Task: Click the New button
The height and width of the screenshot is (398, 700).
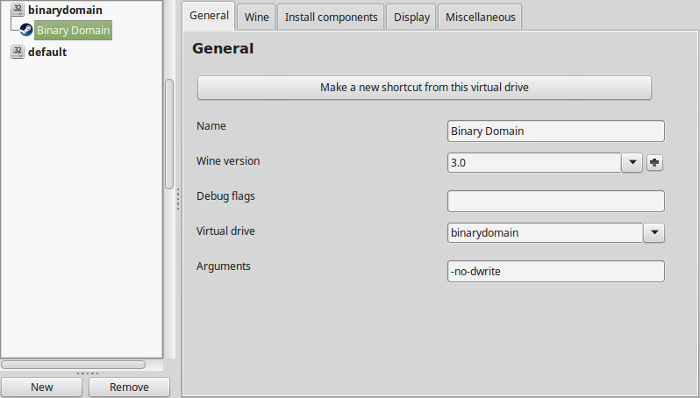Action: [x=42, y=387]
